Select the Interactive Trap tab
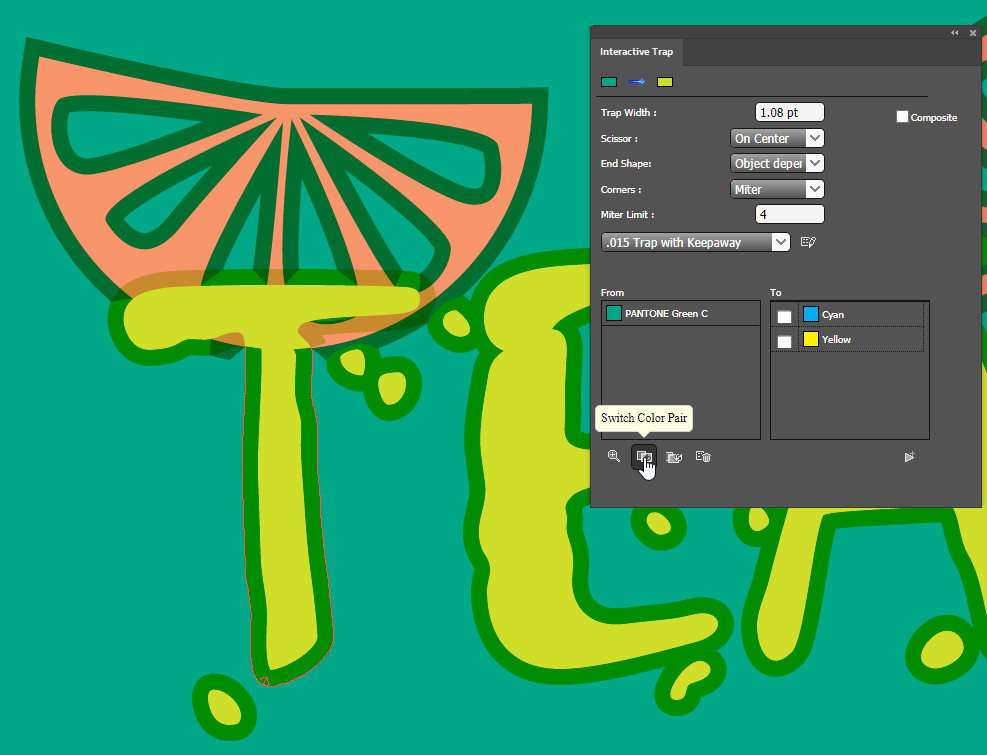 [x=636, y=52]
